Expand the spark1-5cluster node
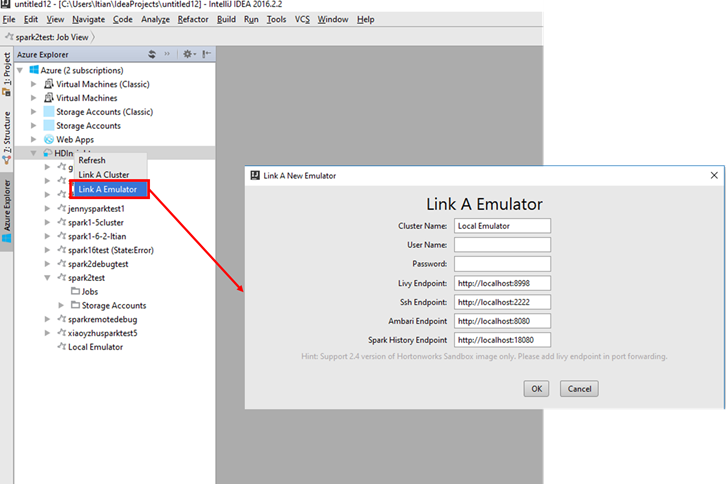 (47, 222)
